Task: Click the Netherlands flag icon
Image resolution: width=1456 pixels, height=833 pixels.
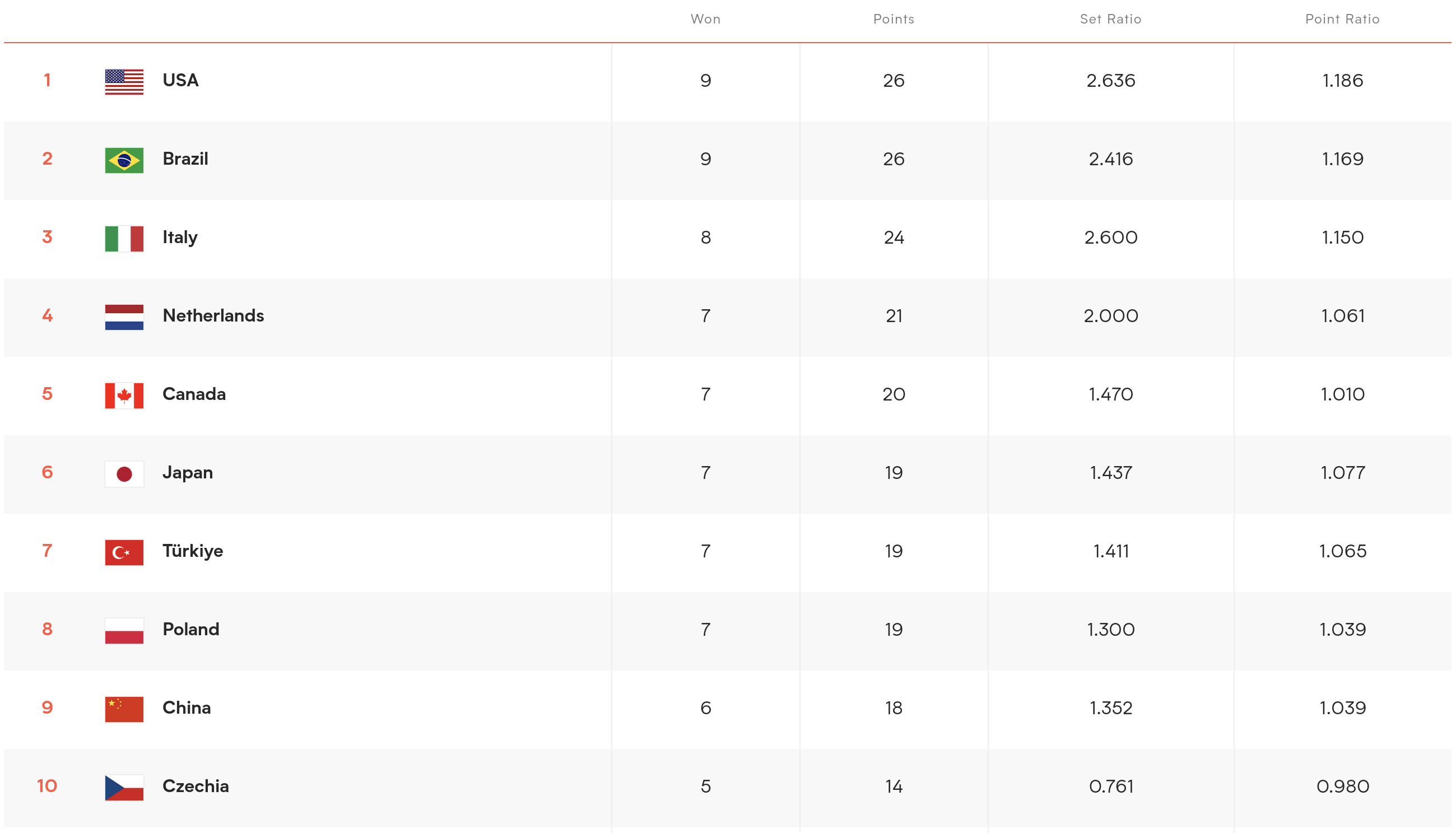Action: [124, 317]
